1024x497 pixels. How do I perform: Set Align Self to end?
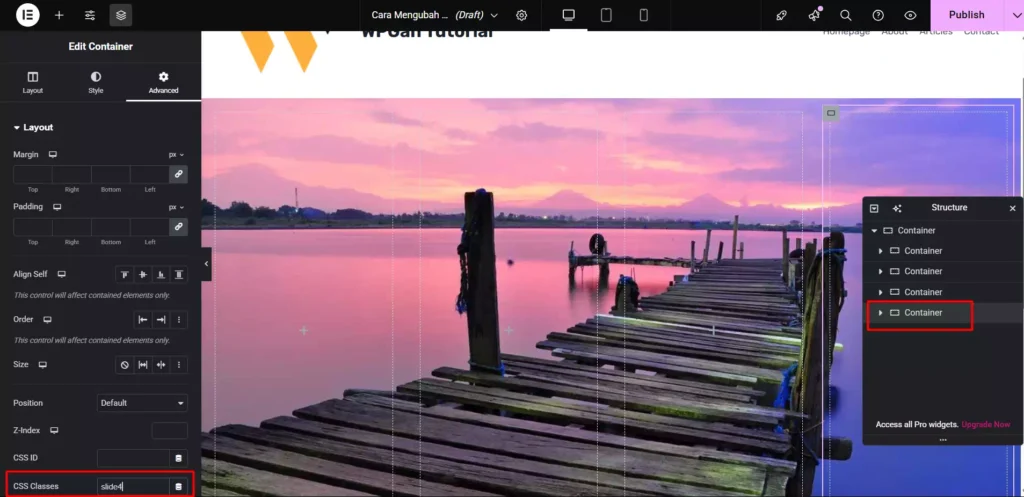tap(161, 275)
